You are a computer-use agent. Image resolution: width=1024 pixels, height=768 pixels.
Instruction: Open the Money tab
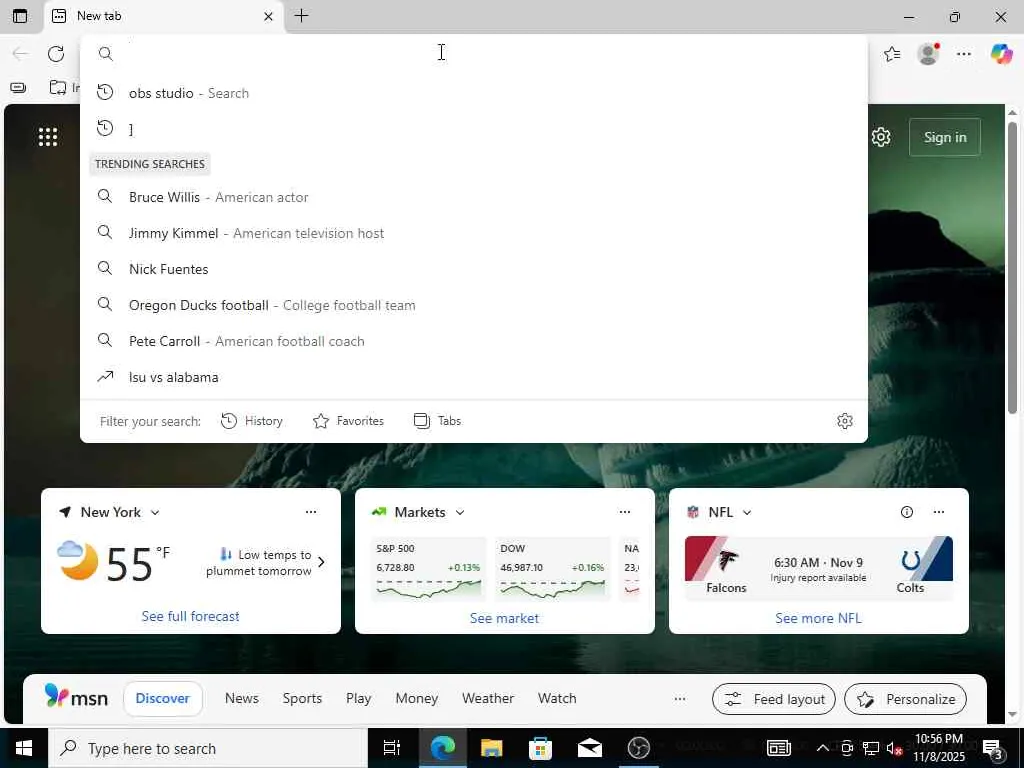[417, 698]
